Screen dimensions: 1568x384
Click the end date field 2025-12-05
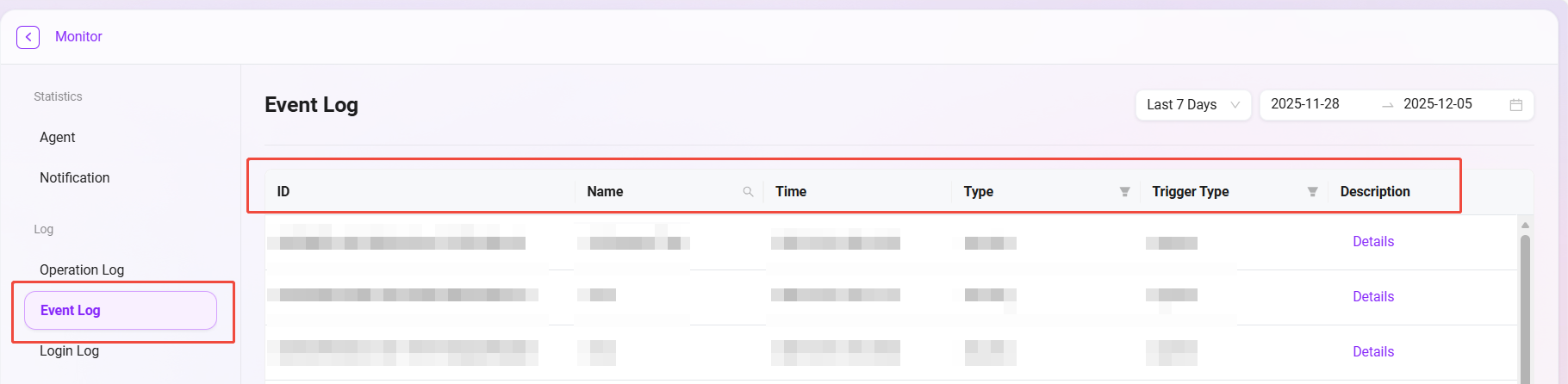click(1437, 104)
